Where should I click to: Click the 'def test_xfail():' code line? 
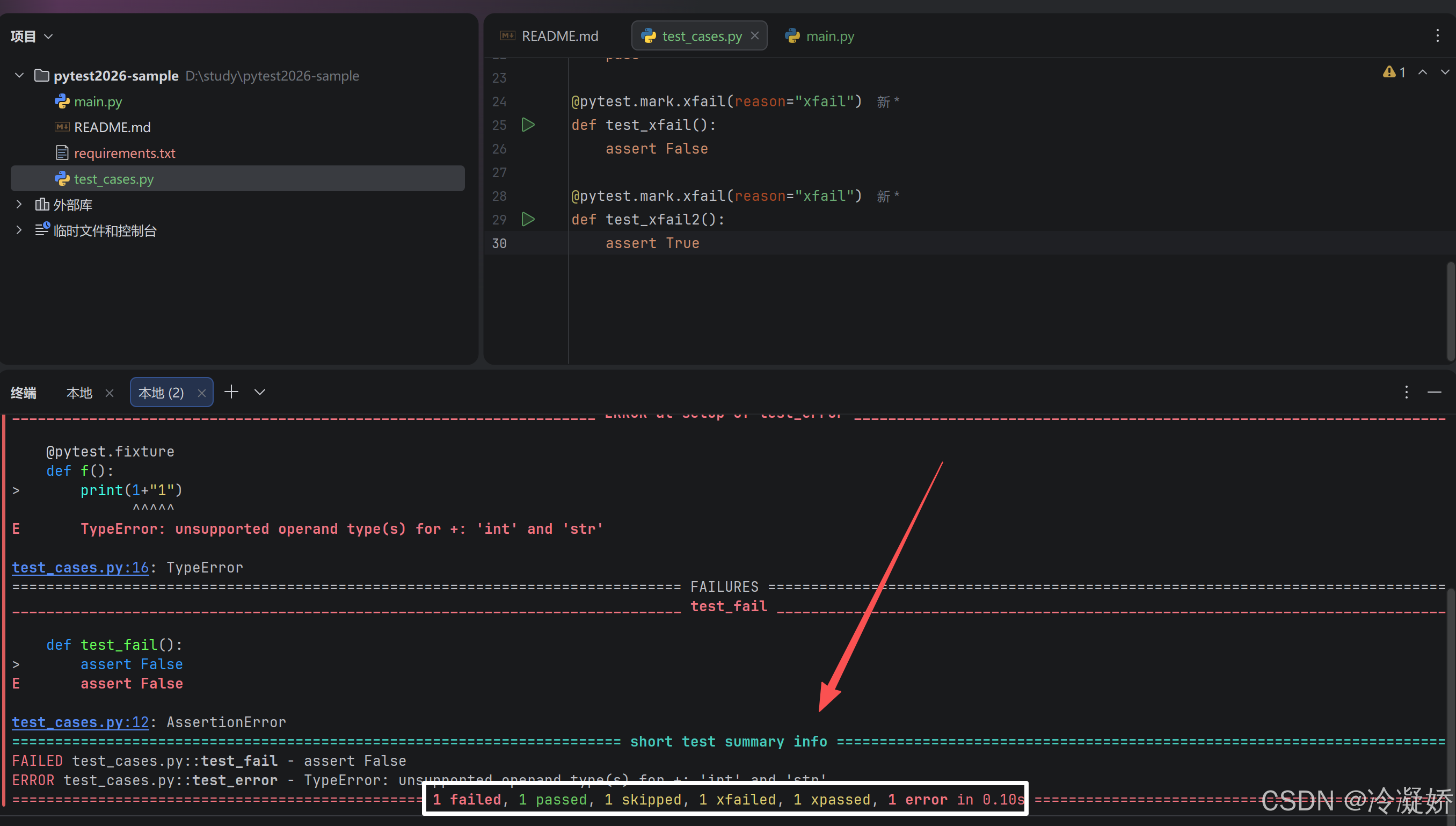point(644,125)
